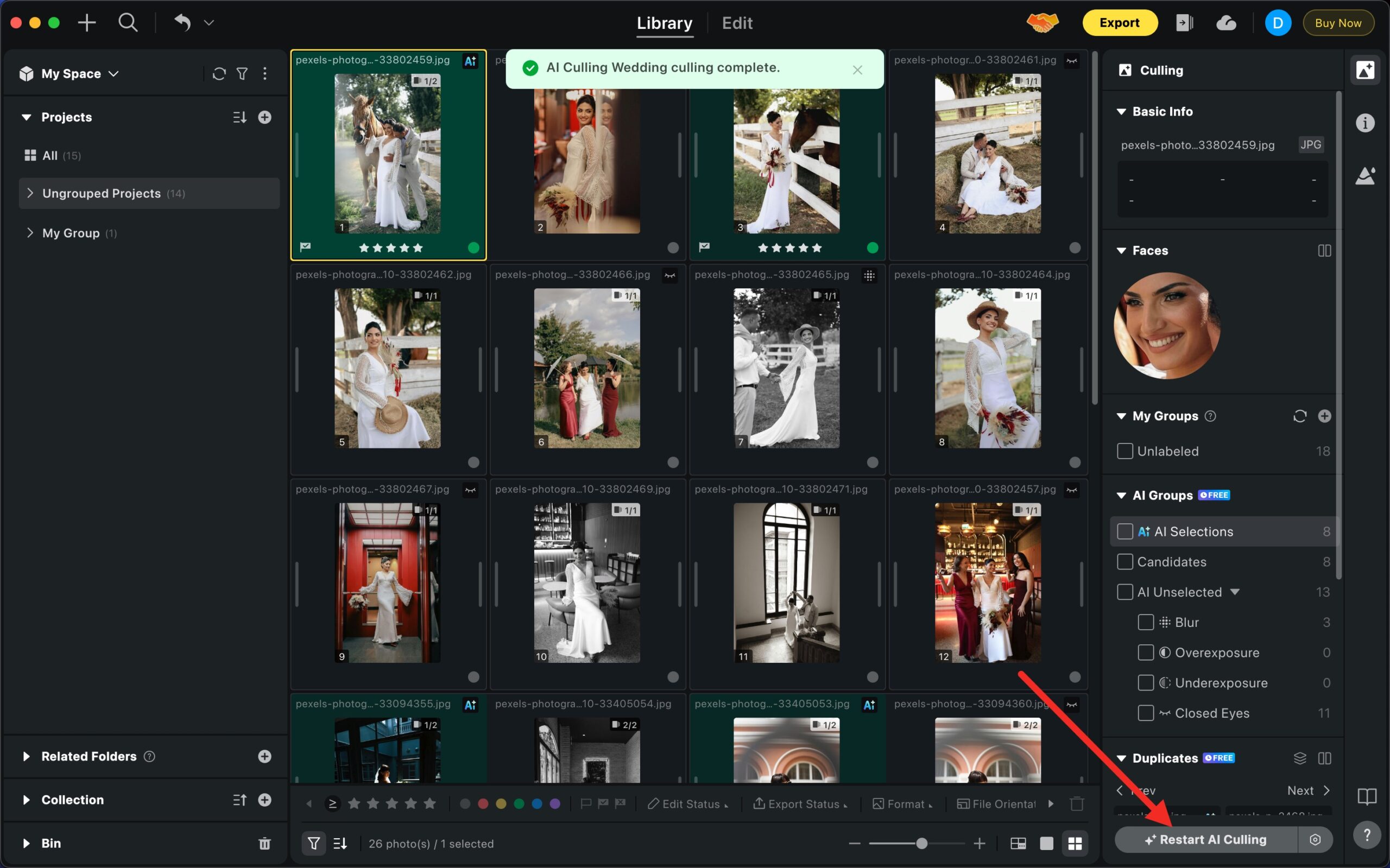Screen dimensions: 1390x868
Task: Click the info panel icon on right sidebar
Action: (1364, 123)
